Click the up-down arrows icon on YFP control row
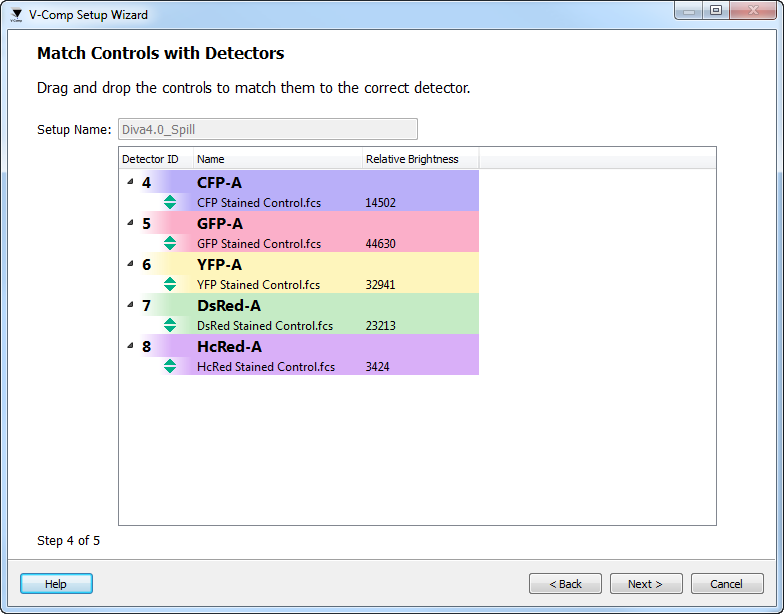 click(170, 284)
